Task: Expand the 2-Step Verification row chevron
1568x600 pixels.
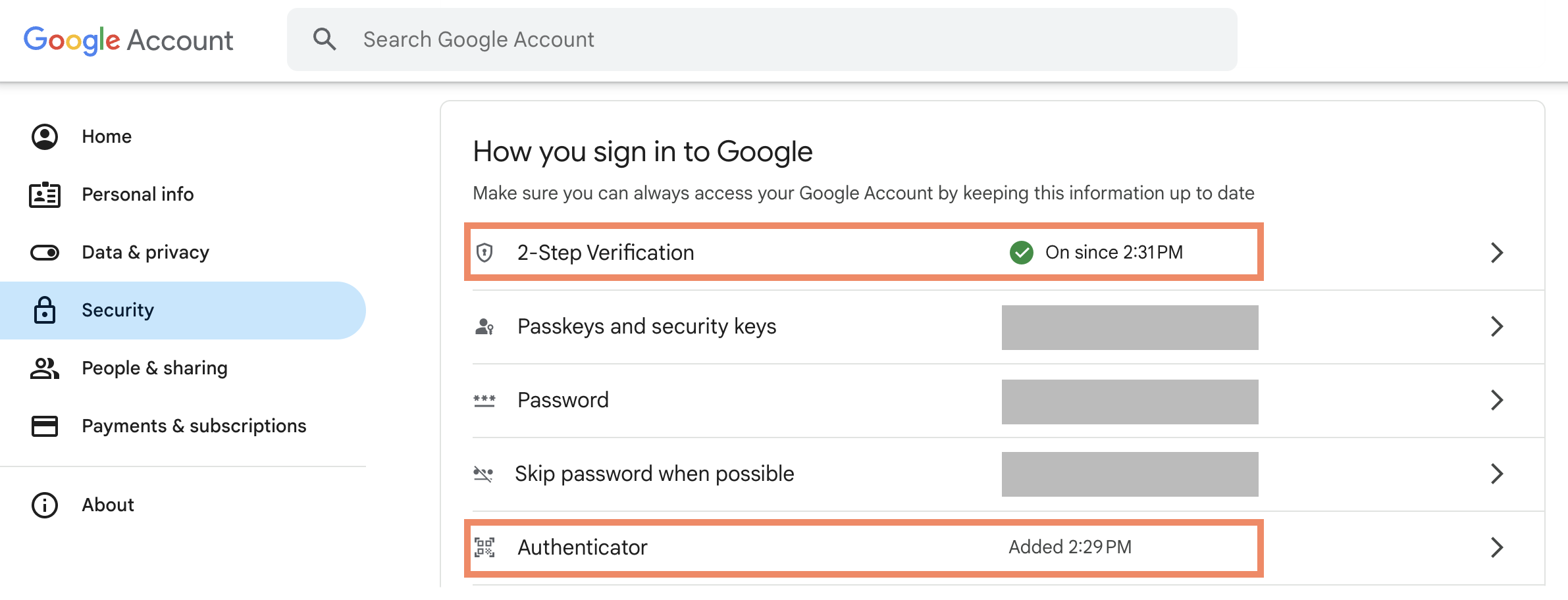Action: tap(1497, 253)
